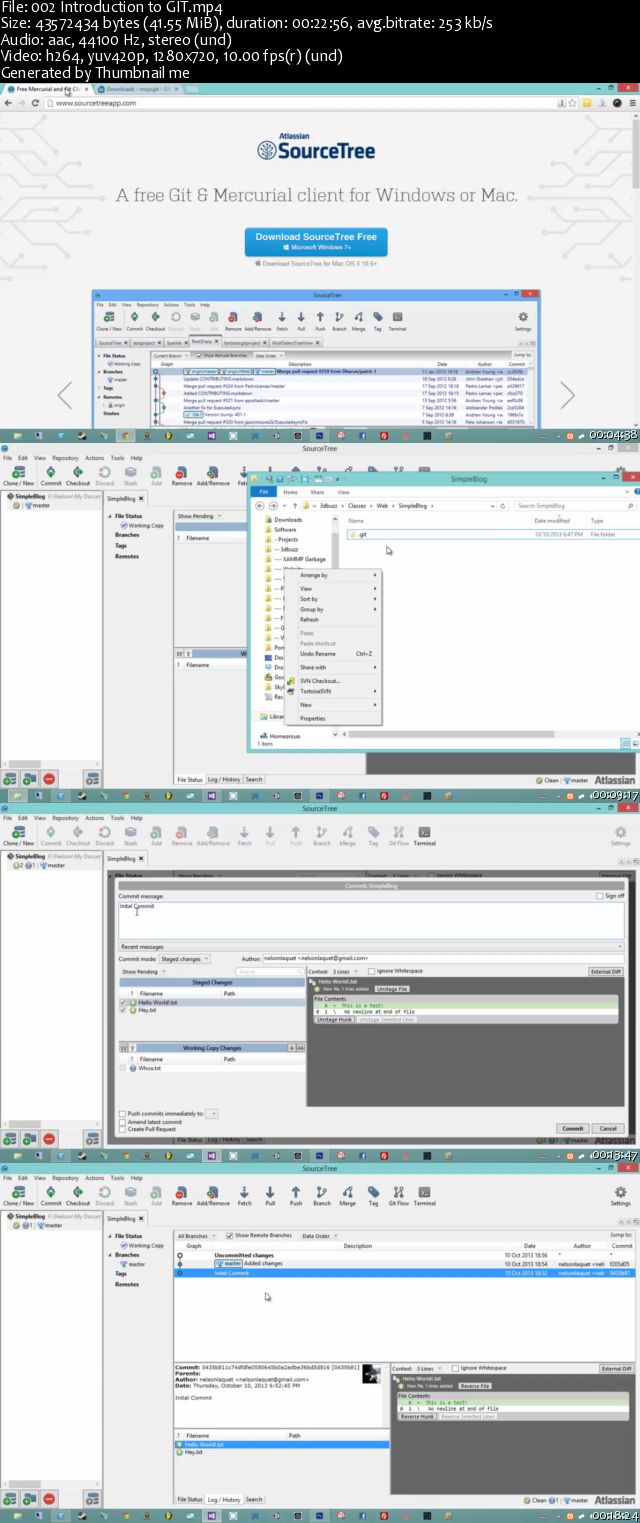Open the Date Order dropdown

[320, 1235]
